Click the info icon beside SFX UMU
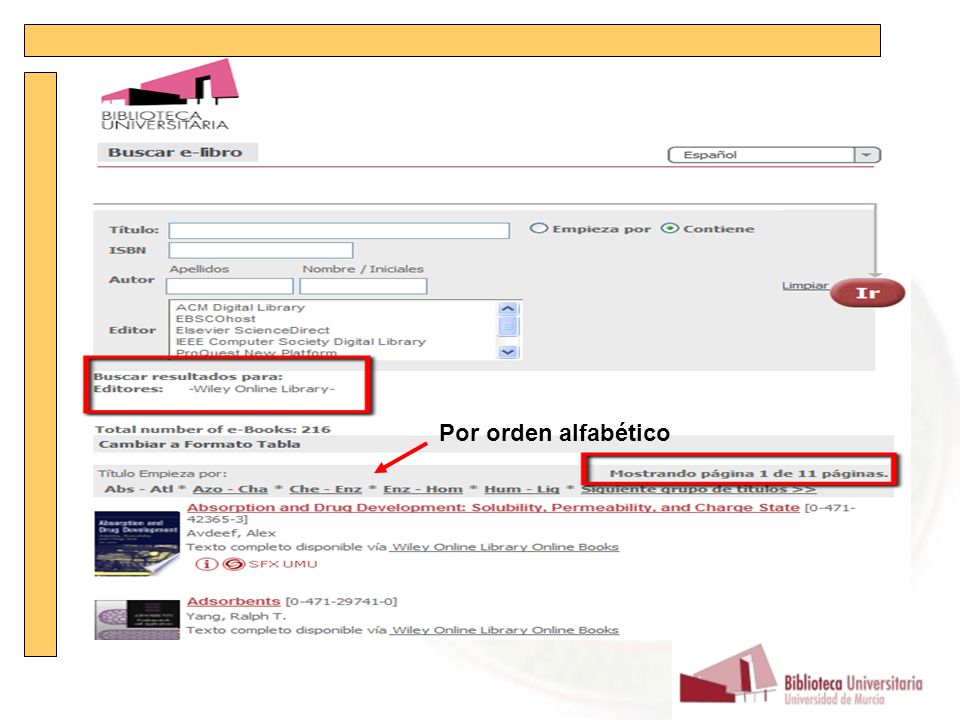The image size is (960, 720). pyautogui.click(x=206, y=564)
